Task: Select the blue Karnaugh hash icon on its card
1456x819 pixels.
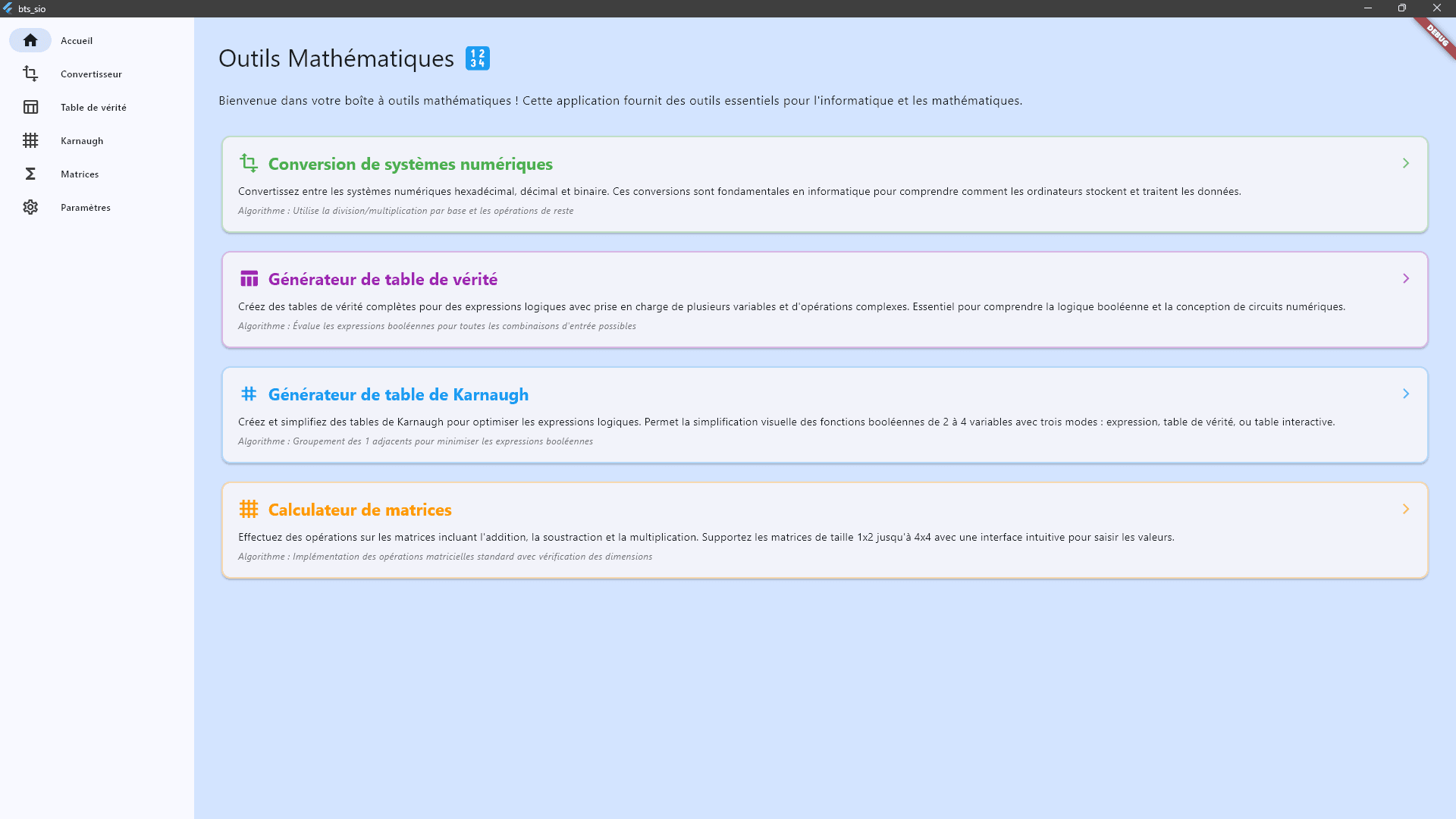Action: [249, 394]
